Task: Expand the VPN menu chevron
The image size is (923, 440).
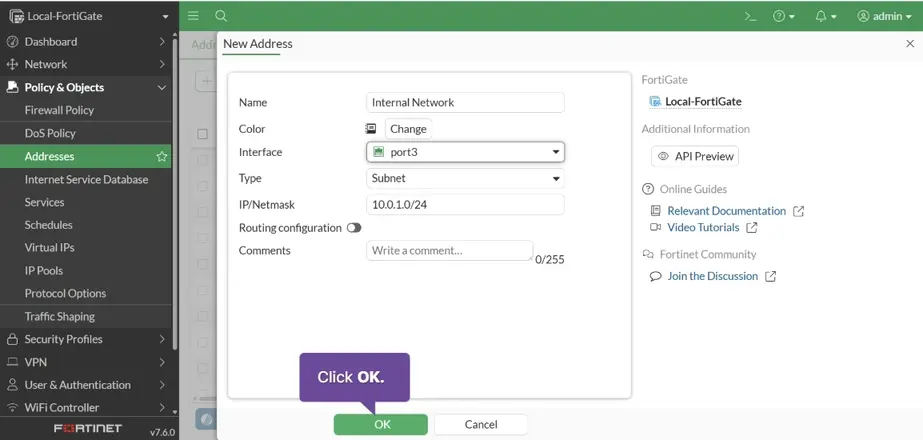Action: pyautogui.click(x=162, y=362)
